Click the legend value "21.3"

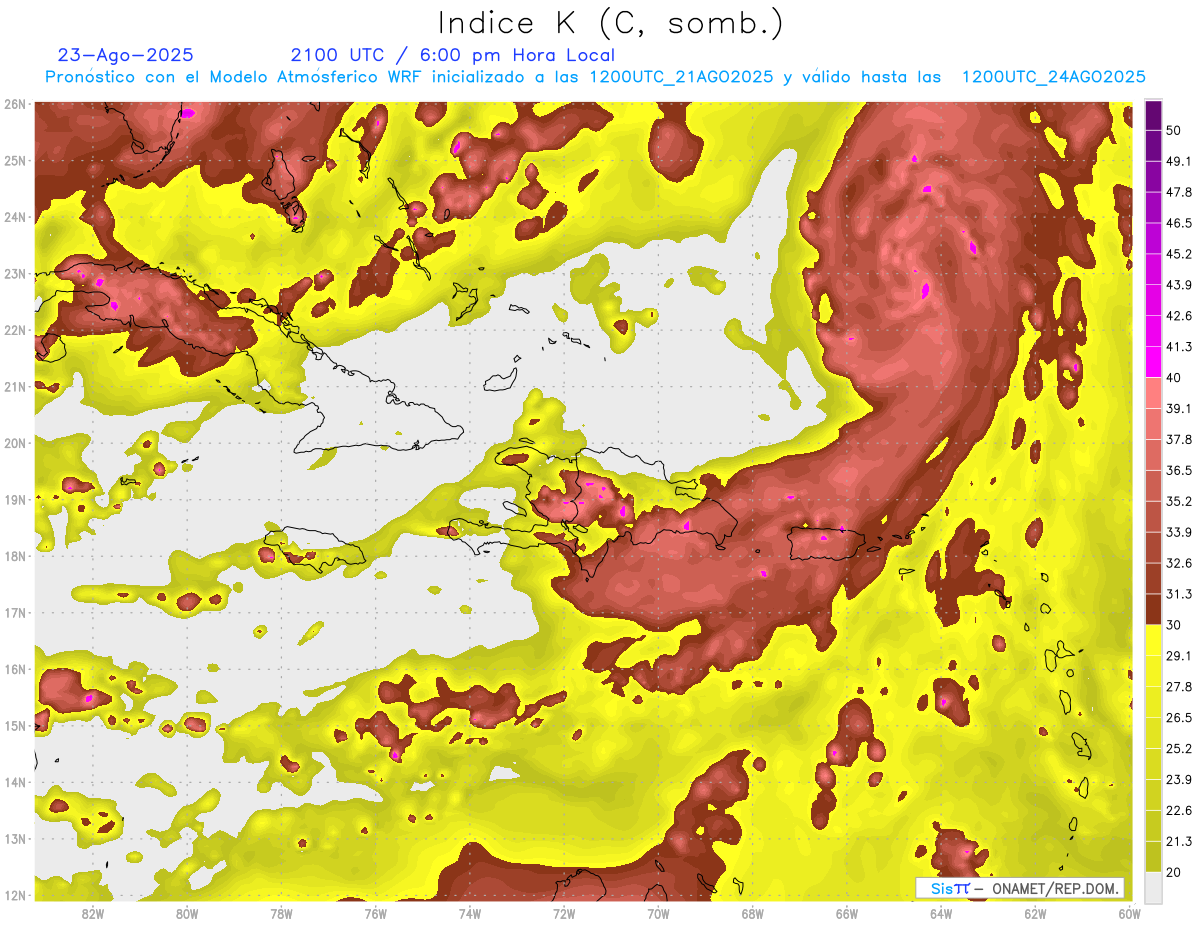tap(1179, 841)
